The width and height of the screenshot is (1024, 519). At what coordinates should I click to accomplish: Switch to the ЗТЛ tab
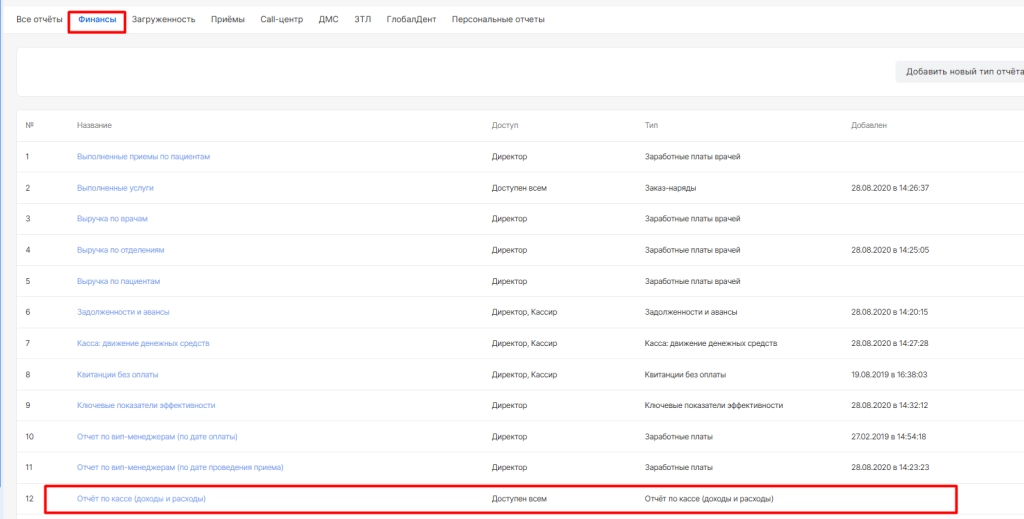pyautogui.click(x=362, y=20)
